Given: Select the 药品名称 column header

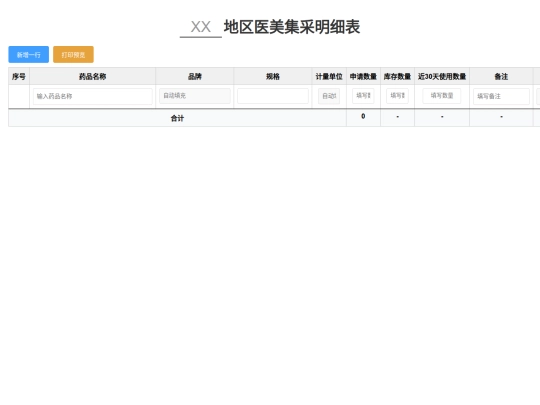Looking at the screenshot, I should click(93, 76).
